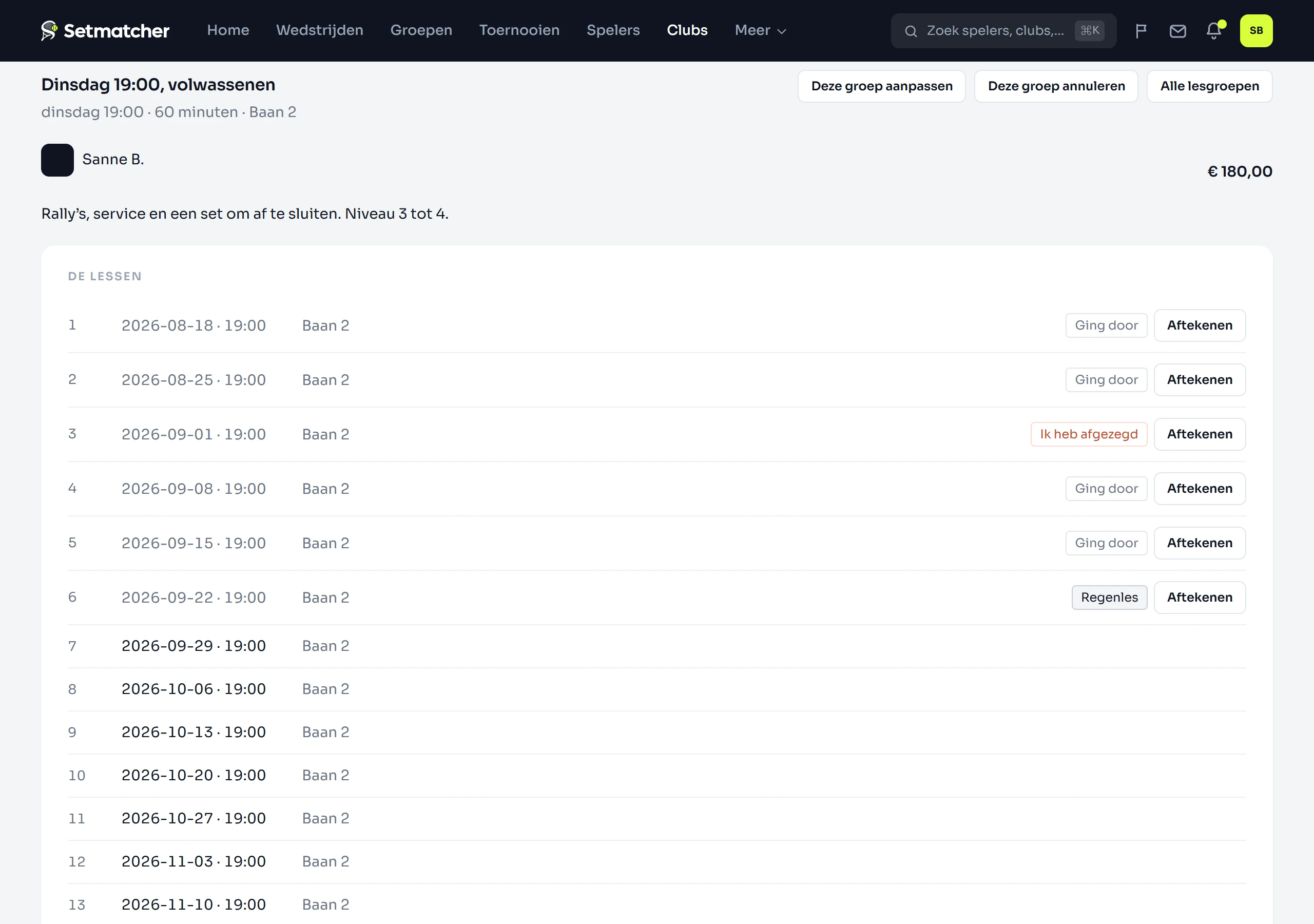The image size is (1314, 924).
Task: Click Ging door badge of lesson 1
Action: (x=1106, y=325)
